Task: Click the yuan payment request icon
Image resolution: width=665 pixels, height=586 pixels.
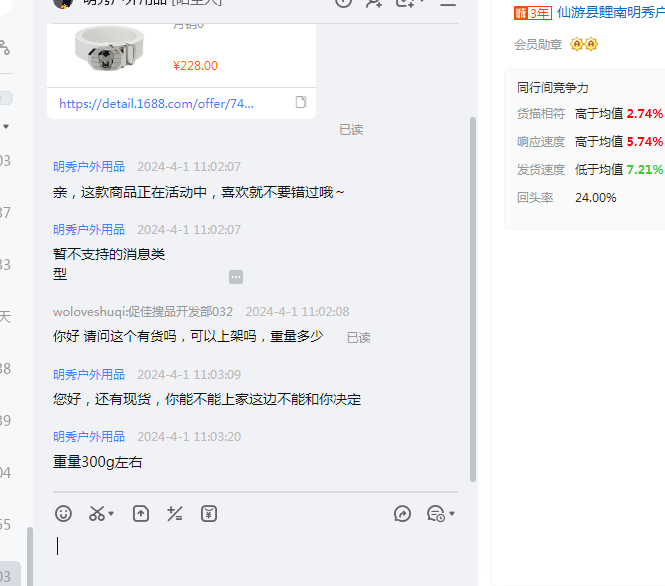Action: point(209,513)
